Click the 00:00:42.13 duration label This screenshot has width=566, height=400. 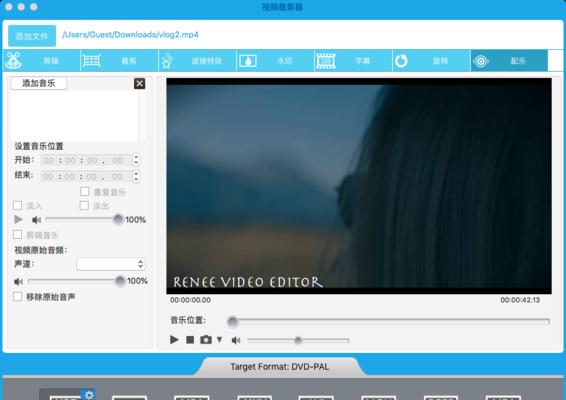[520, 300]
